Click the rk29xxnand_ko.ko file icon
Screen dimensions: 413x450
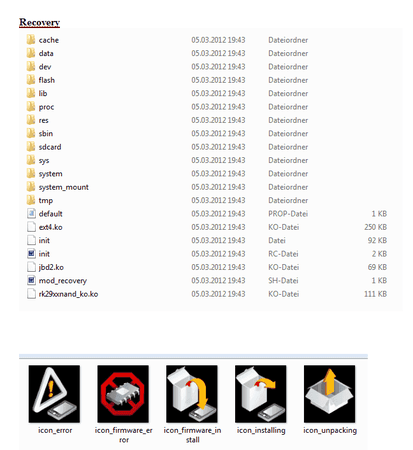pyautogui.click(x=31, y=294)
